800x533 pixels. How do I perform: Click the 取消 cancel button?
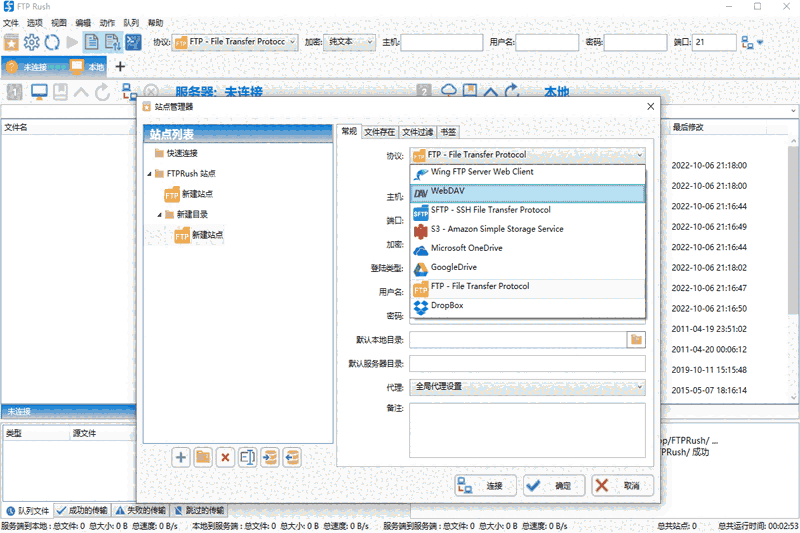[x=622, y=486]
